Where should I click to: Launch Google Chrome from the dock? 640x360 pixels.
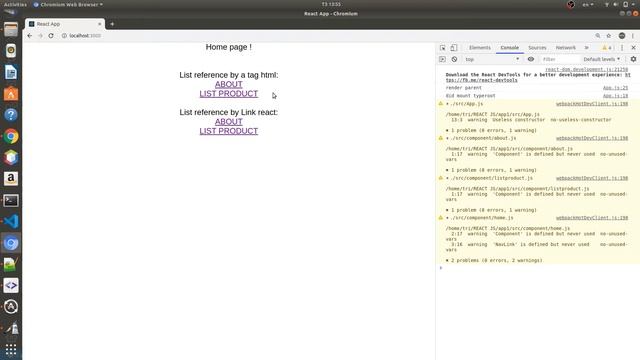[11, 136]
